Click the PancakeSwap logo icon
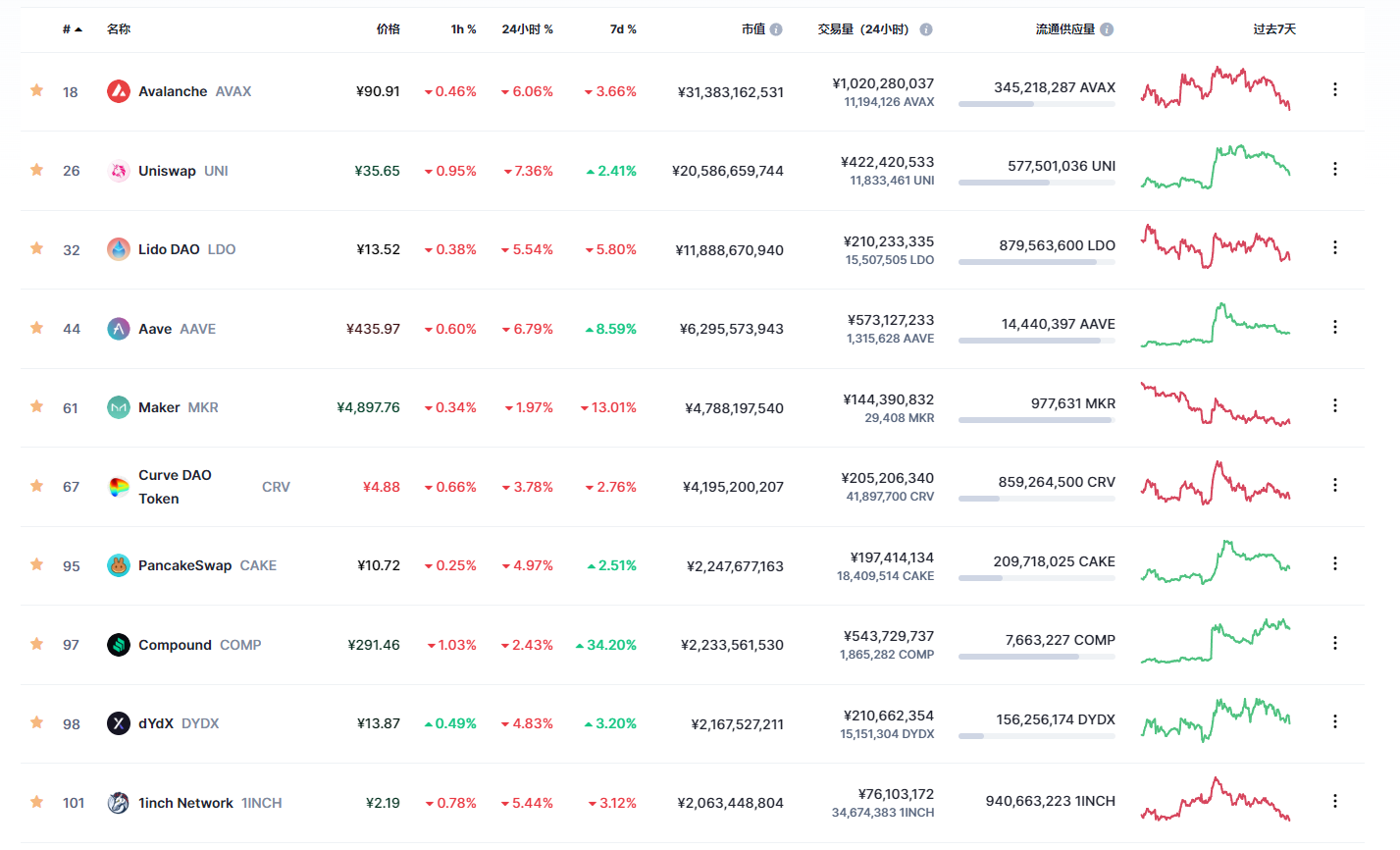 pos(119,565)
